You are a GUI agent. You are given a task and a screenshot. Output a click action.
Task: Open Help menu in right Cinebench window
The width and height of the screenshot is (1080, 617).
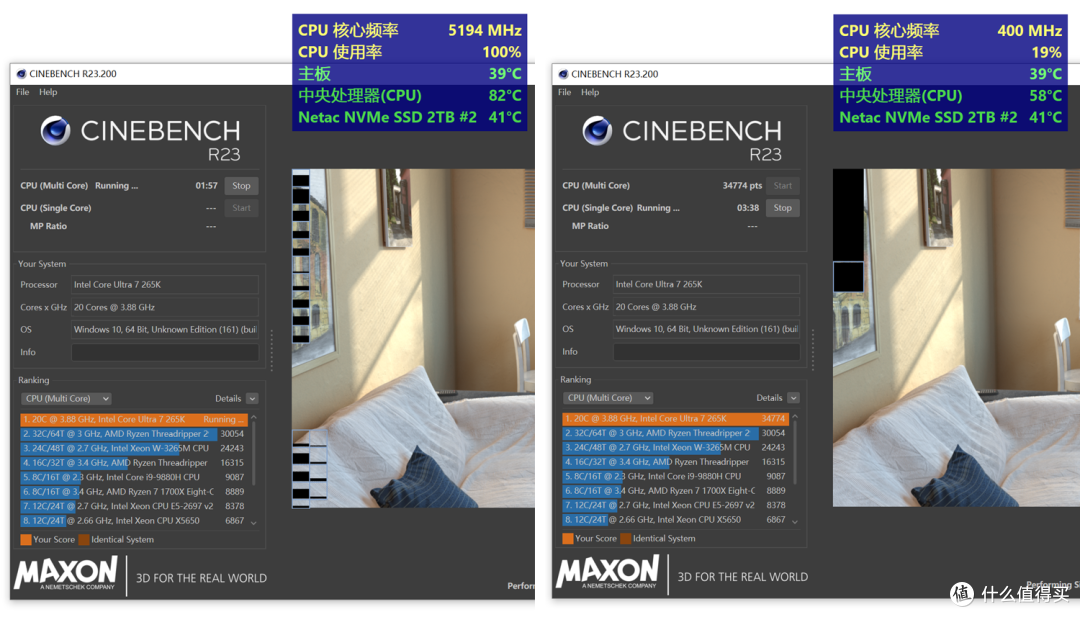590,92
